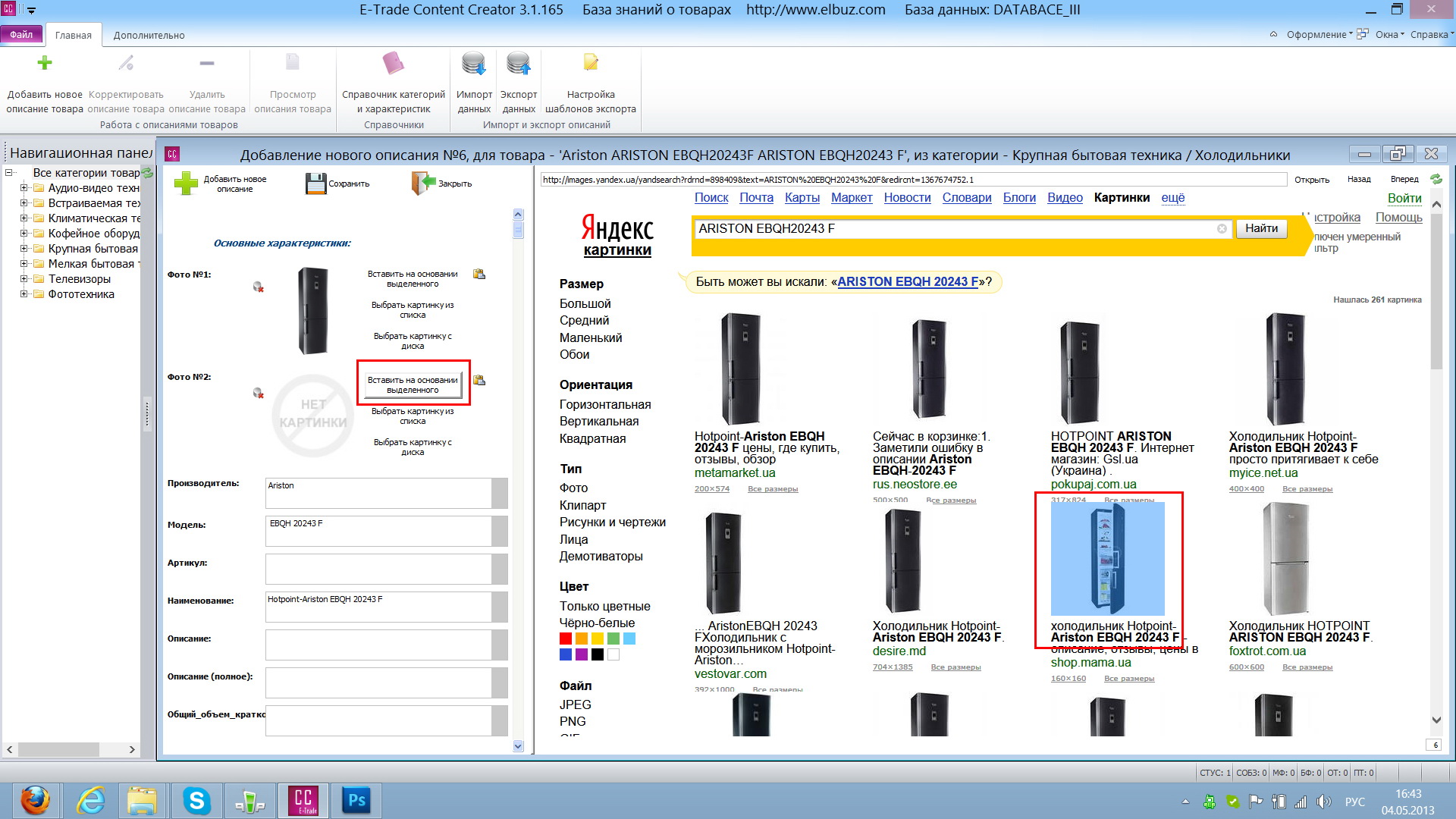Select the Большой size filter
The image size is (1456, 819).
click(585, 303)
